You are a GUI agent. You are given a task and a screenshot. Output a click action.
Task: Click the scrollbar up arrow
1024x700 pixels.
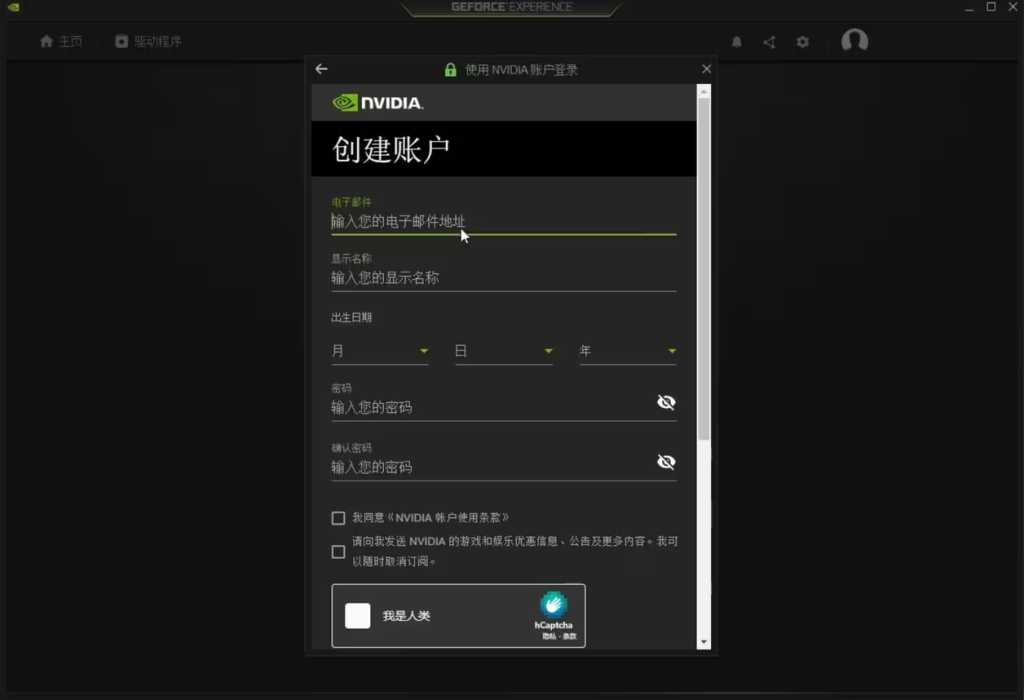tap(703, 92)
